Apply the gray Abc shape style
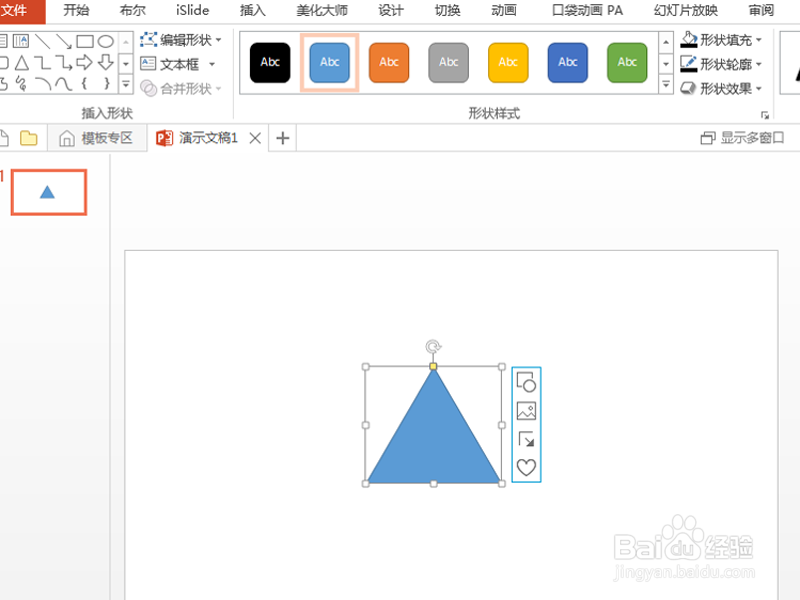Viewport: 800px width, 600px height. [x=448, y=63]
